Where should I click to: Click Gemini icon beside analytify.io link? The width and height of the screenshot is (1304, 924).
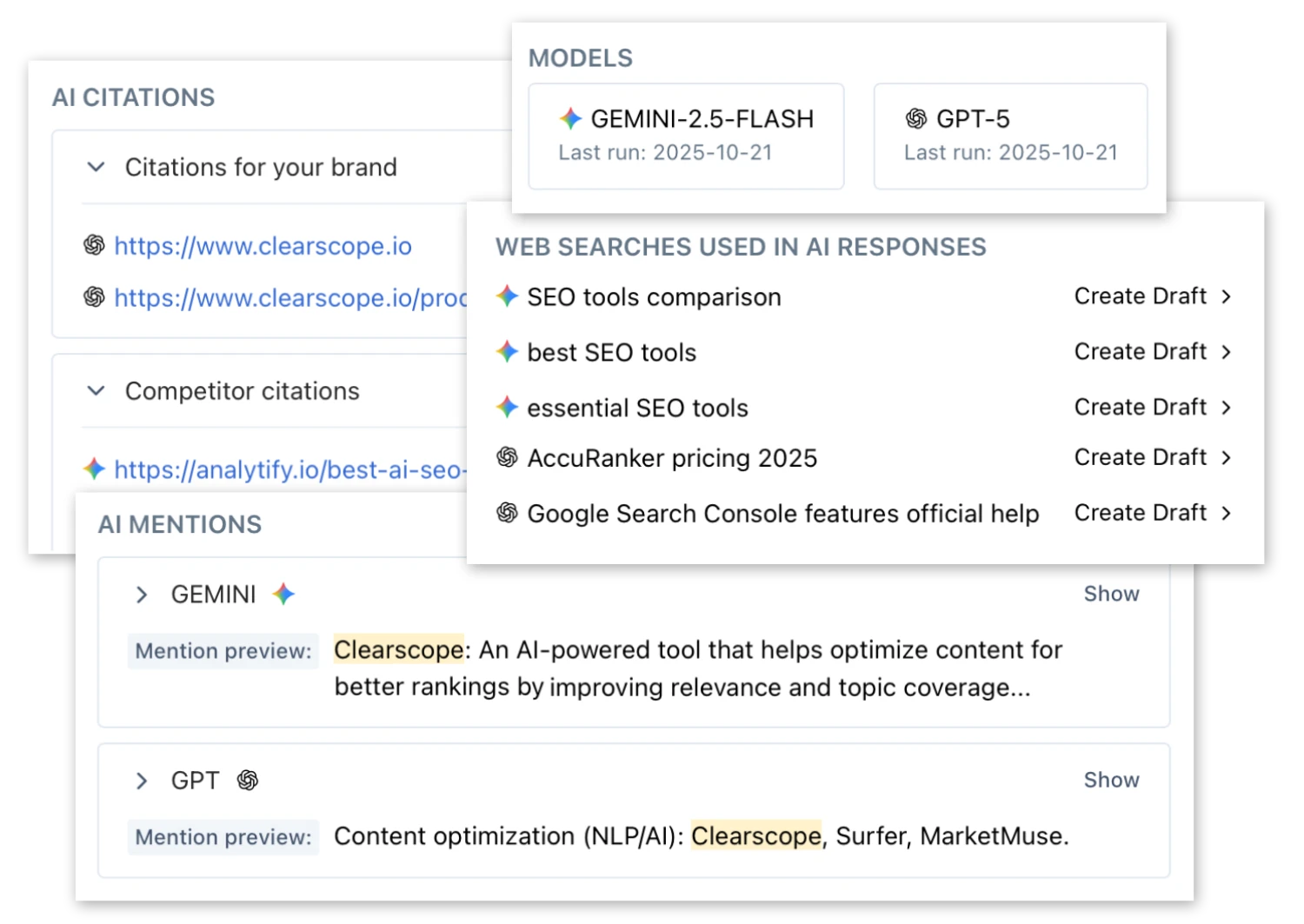[x=94, y=469]
